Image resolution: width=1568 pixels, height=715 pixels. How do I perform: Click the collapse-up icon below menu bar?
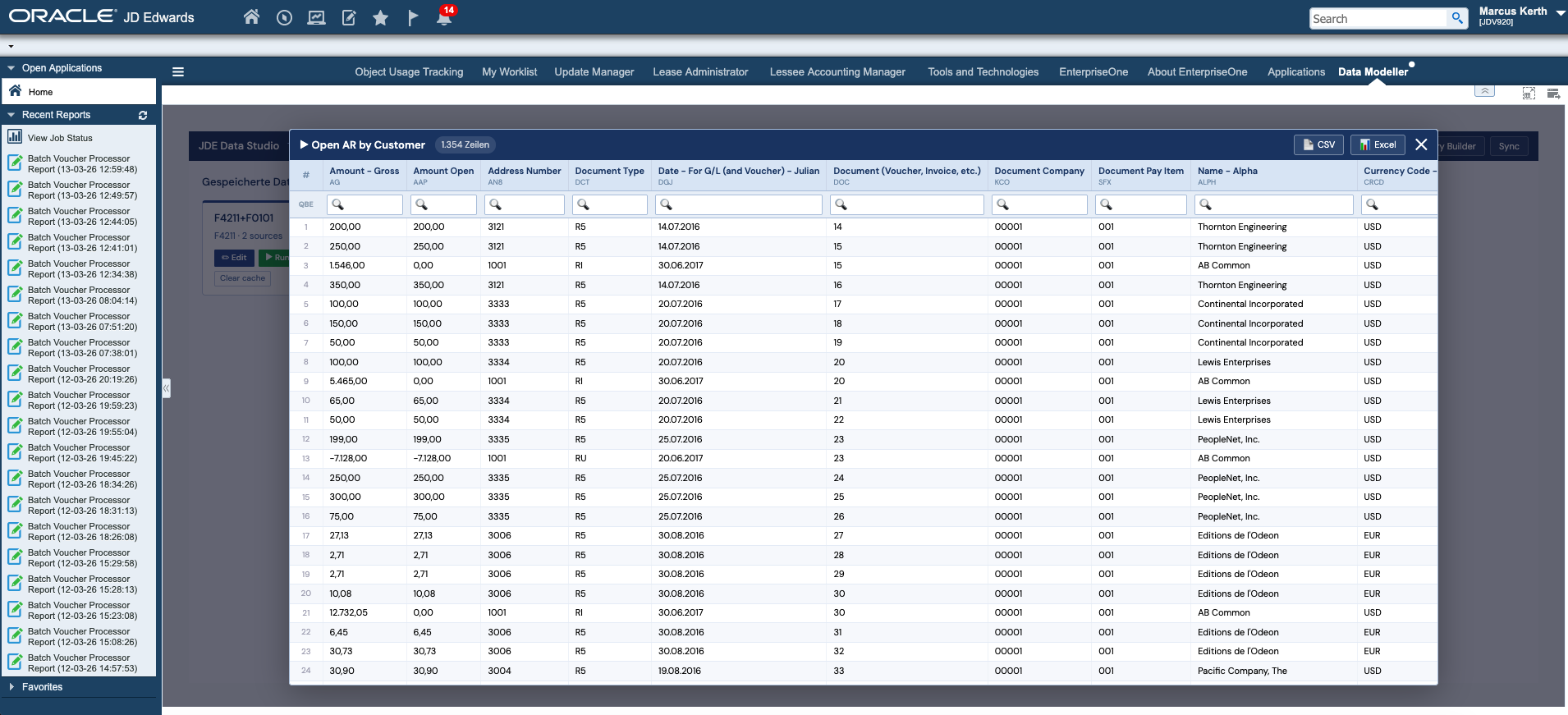point(1484,91)
